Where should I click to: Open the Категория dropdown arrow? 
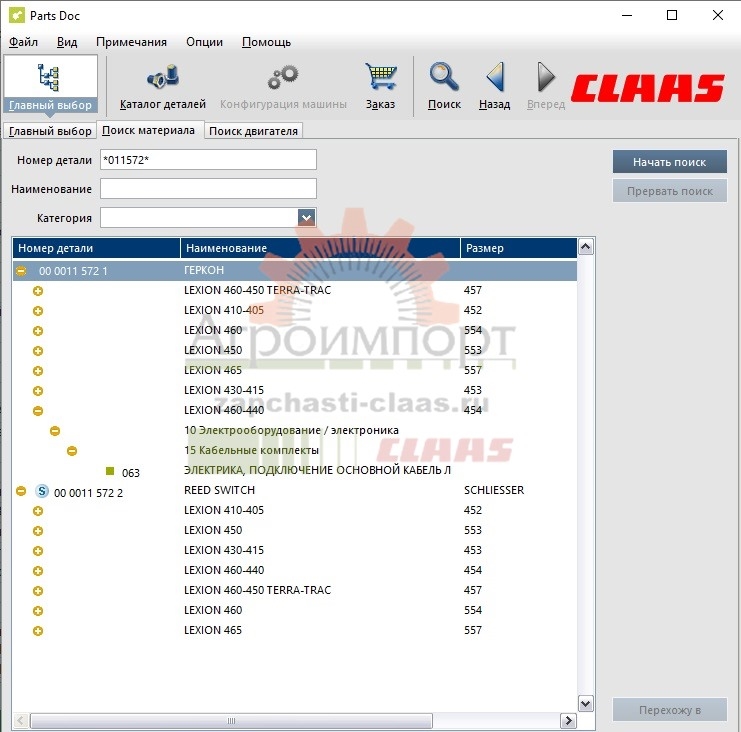[306, 217]
